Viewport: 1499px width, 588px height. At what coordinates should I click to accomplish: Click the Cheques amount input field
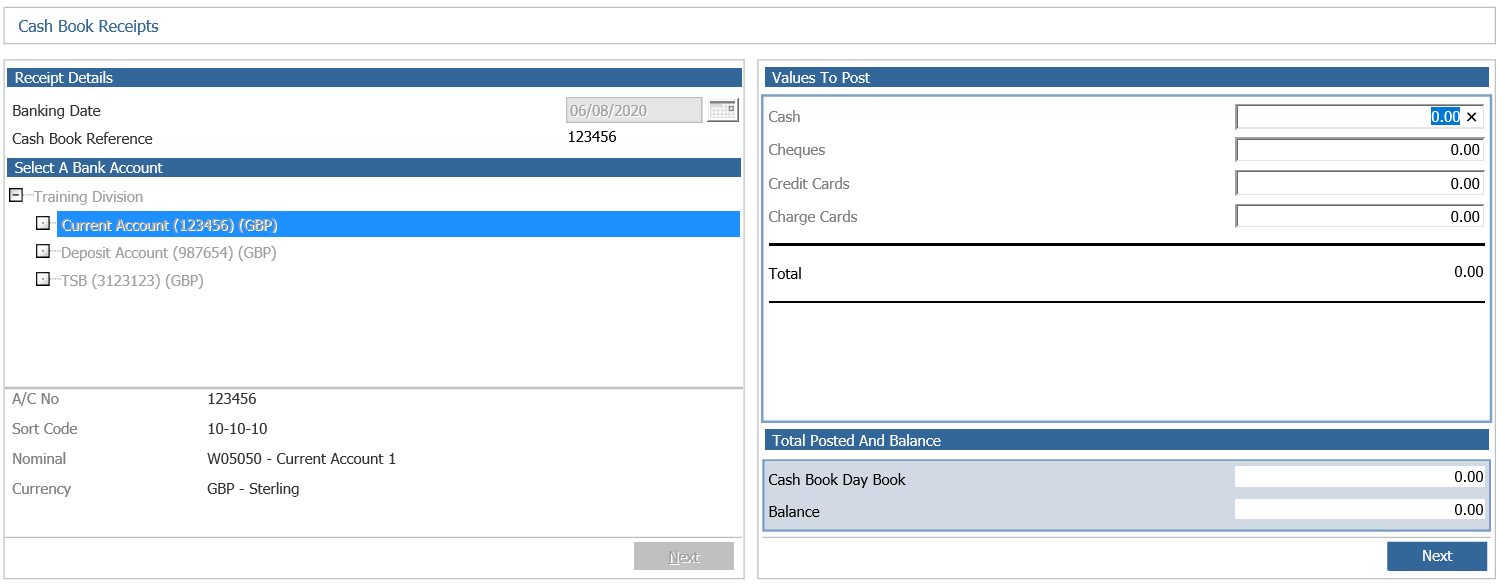pos(1359,150)
